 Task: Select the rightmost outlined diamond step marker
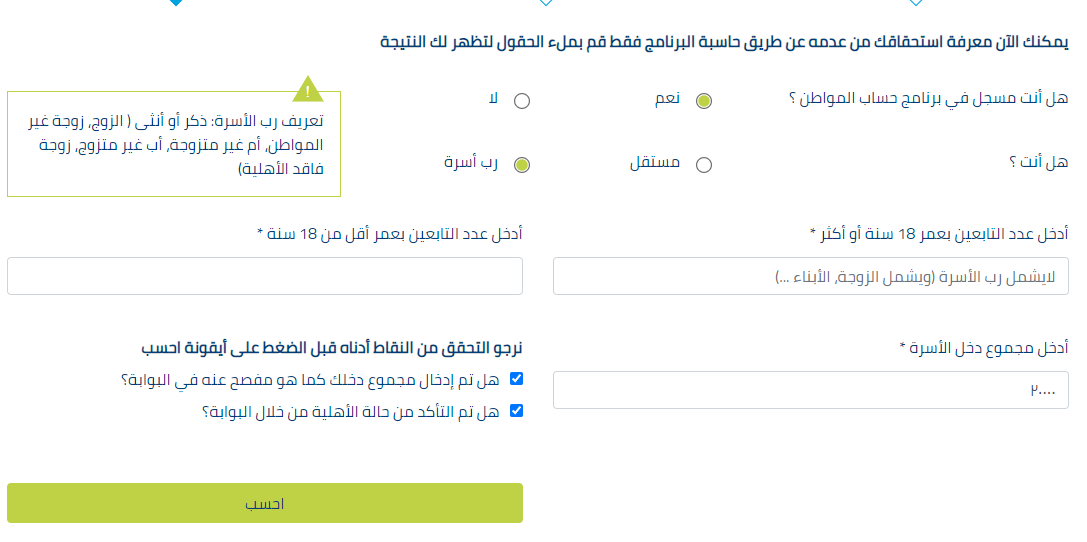pos(916,2)
